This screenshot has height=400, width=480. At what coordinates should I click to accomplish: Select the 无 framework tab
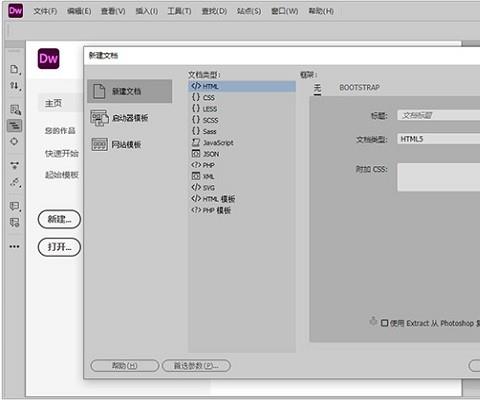(317, 88)
